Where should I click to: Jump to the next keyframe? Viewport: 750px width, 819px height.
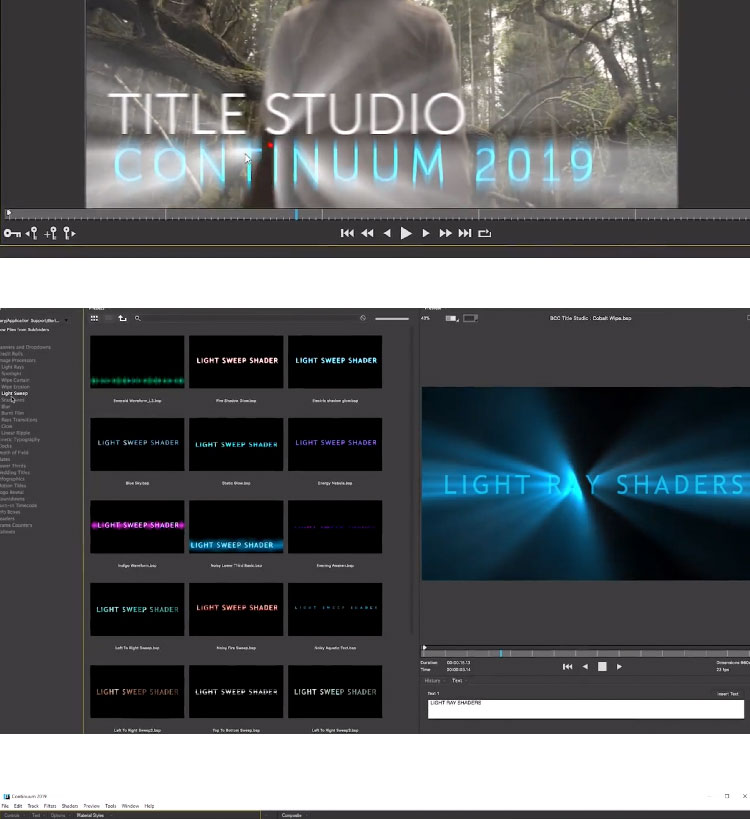point(69,233)
